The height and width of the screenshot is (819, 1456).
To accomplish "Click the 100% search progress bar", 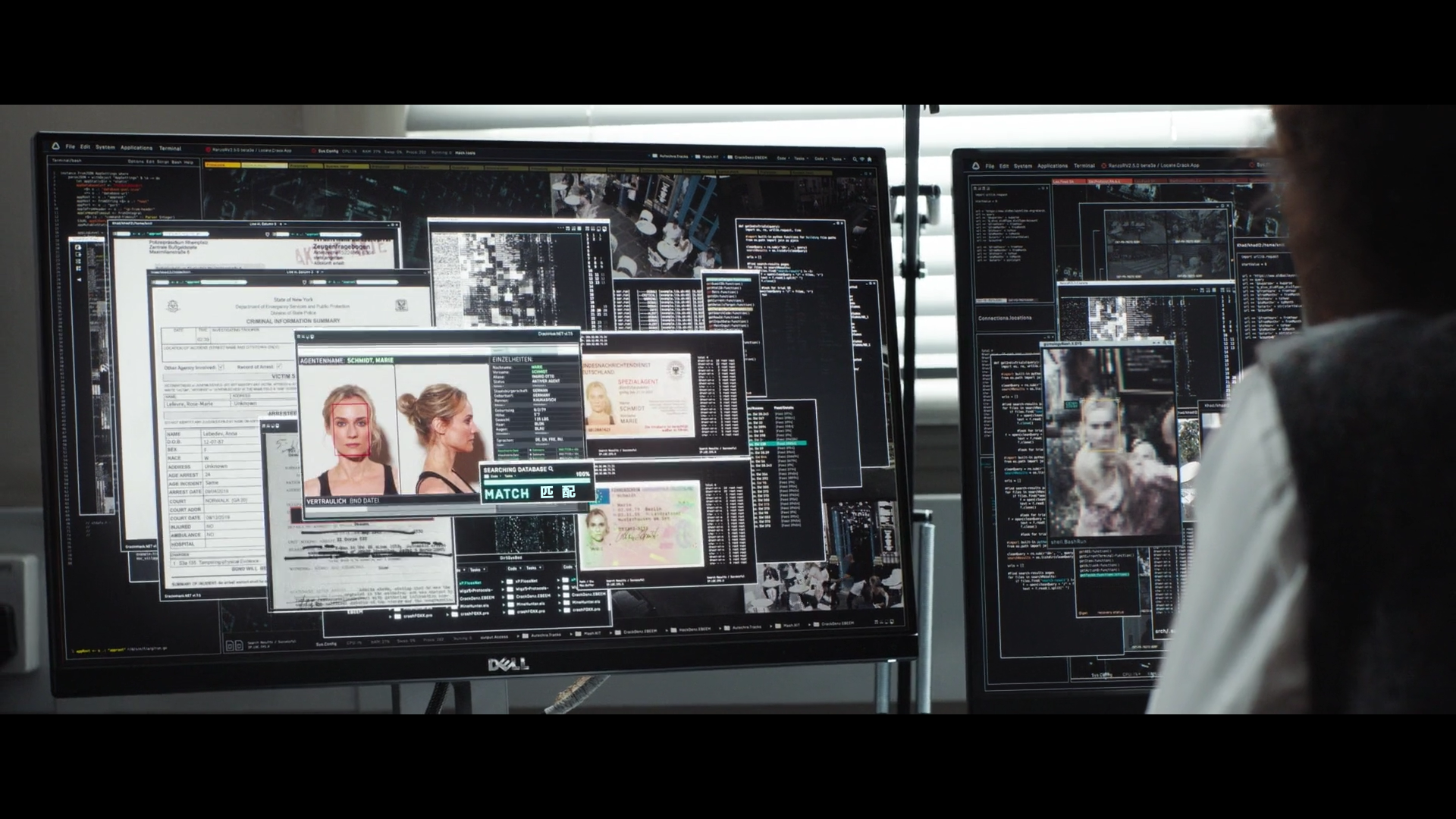I will pos(537,482).
